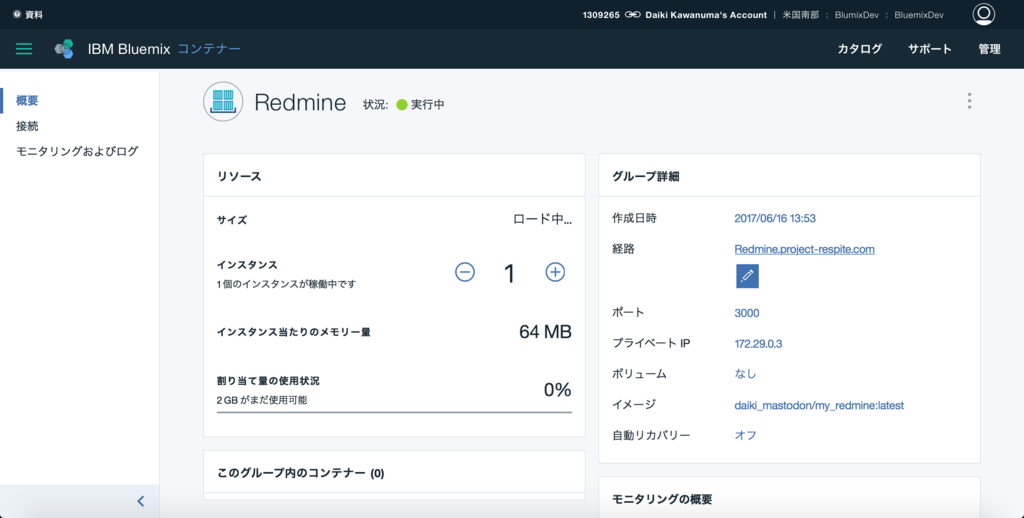Click the allocation usage progress bar
The image size is (1024, 518).
(x=394, y=412)
